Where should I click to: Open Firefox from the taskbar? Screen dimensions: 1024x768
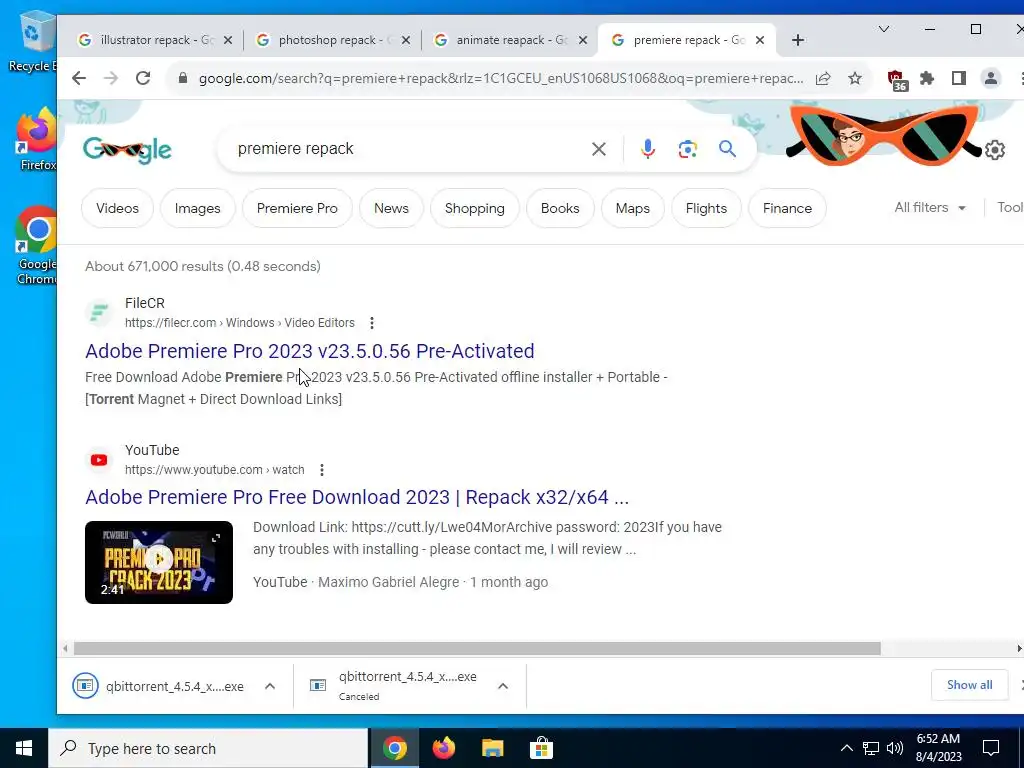tap(443, 748)
